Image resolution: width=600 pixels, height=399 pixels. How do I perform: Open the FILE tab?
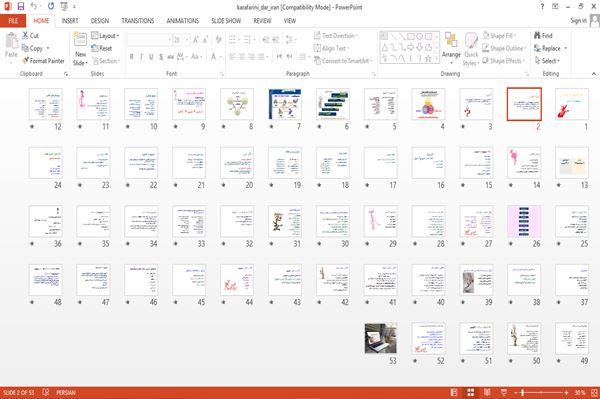pos(13,21)
